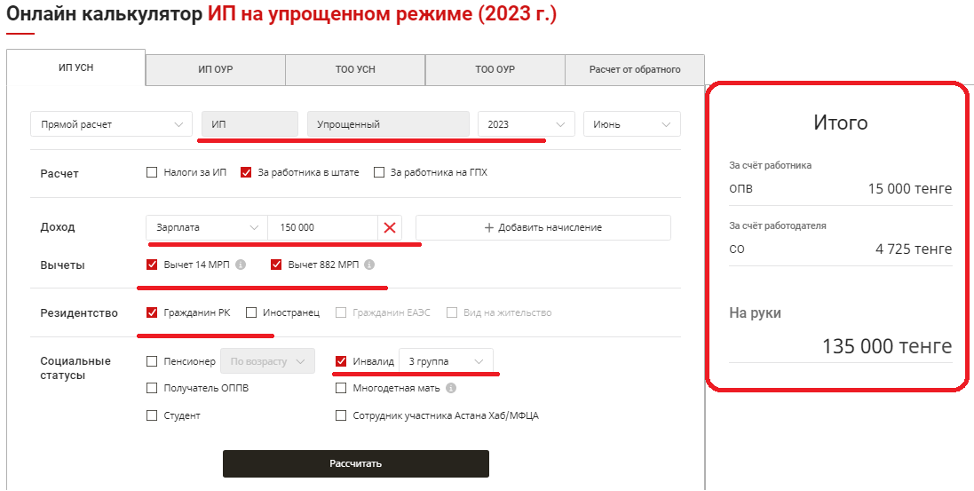The height and width of the screenshot is (491, 974).
Task: Click ОПВ amount 15 000 тенге
Action: (x=909, y=189)
